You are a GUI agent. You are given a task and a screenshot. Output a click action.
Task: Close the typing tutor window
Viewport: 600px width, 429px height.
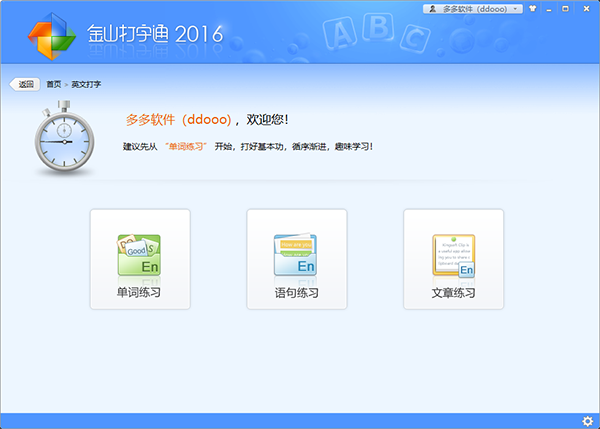click(x=586, y=8)
